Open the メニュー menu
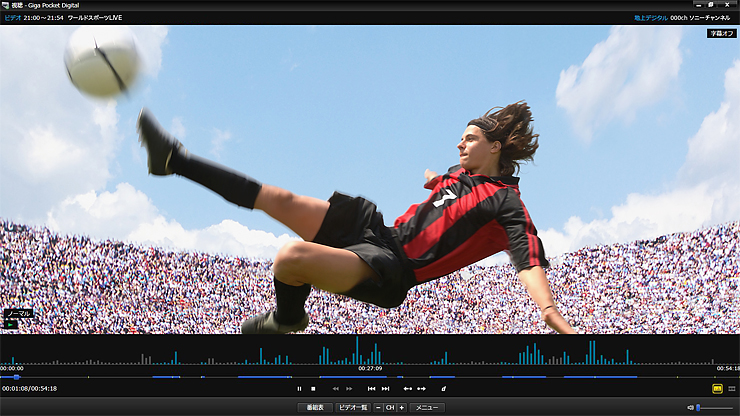Viewport: 740px width, 416px height. pyautogui.click(x=427, y=408)
